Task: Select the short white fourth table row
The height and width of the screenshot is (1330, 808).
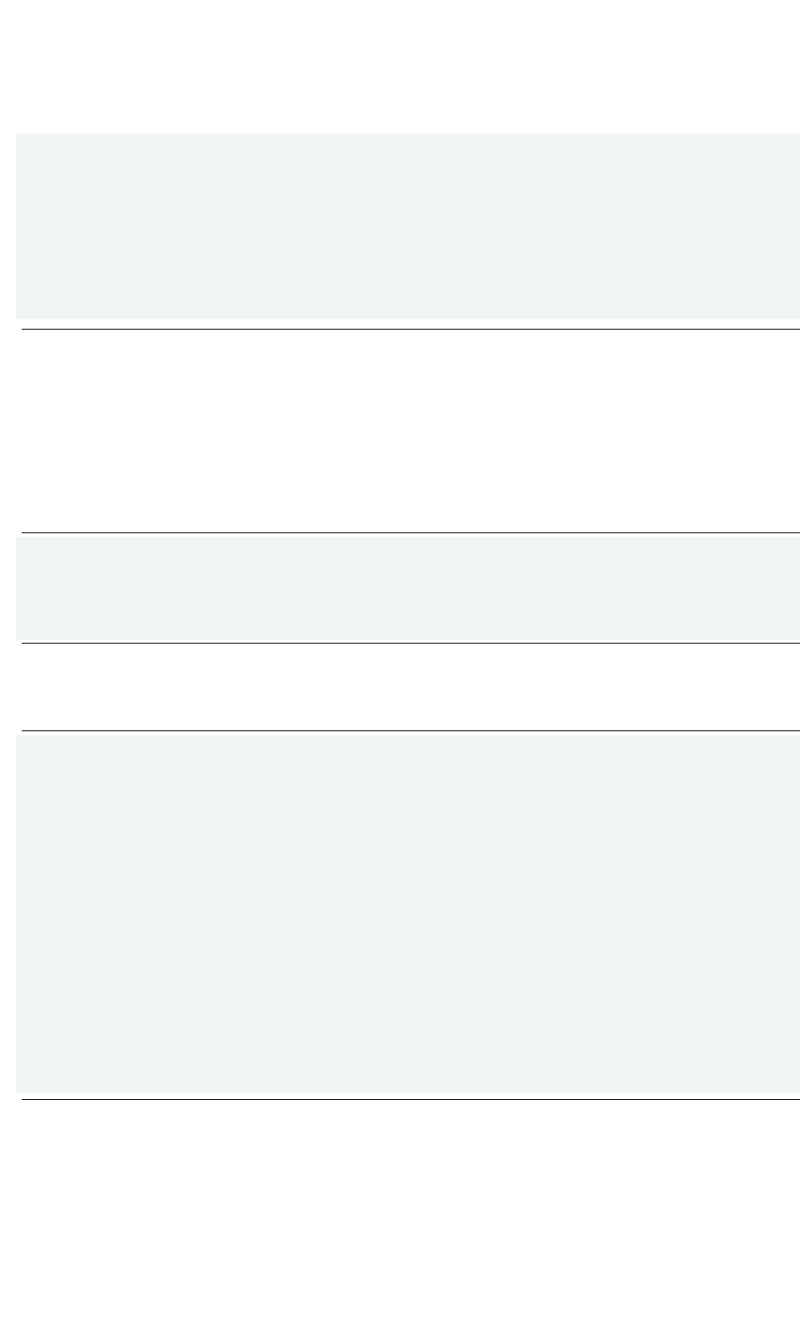Action: (410, 686)
